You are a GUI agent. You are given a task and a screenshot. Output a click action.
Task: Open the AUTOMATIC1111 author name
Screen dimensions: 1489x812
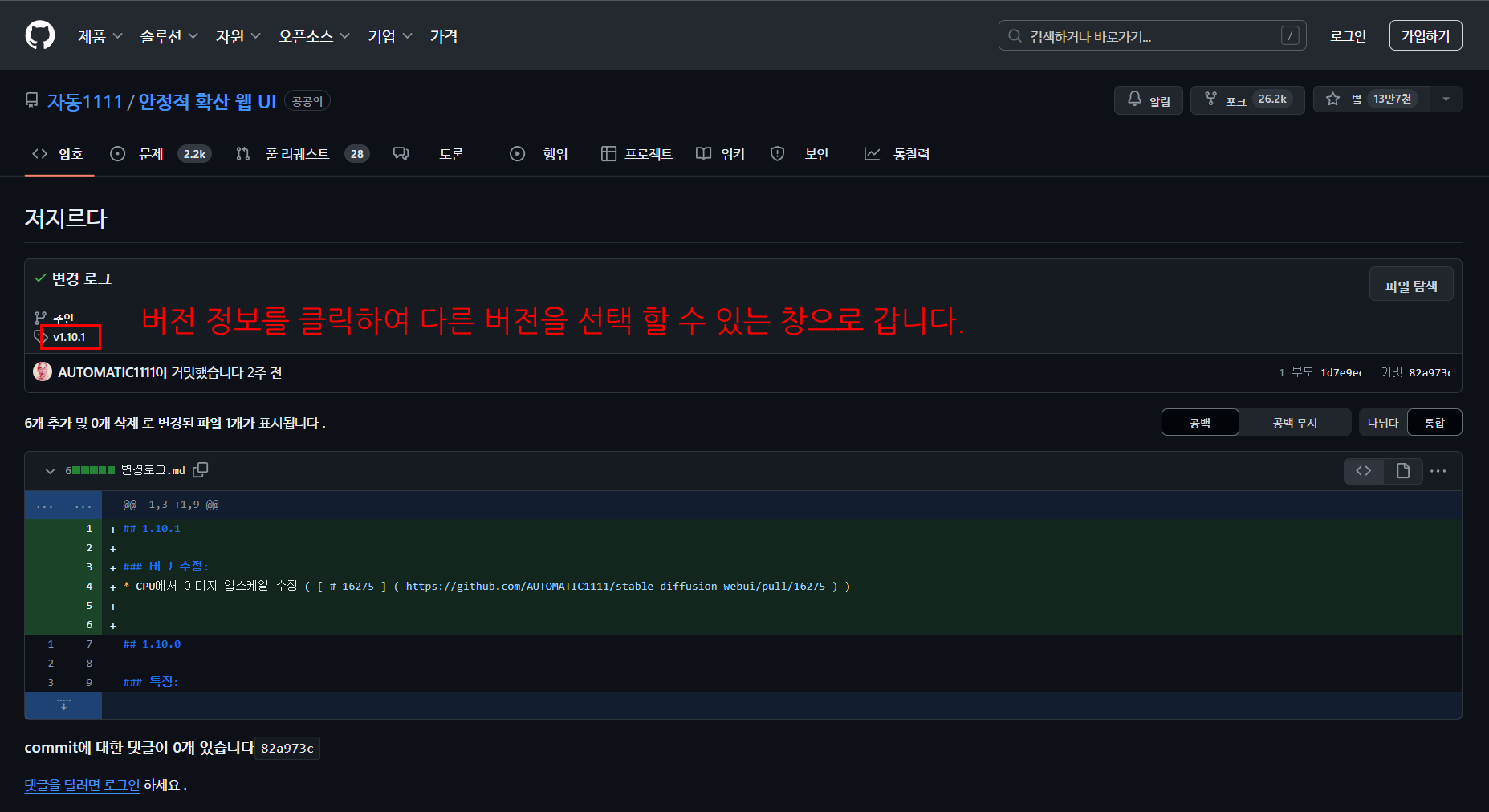click(108, 372)
